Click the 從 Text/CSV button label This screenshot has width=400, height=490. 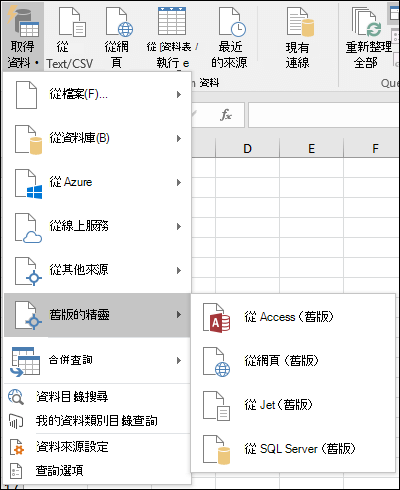coord(70,55)
